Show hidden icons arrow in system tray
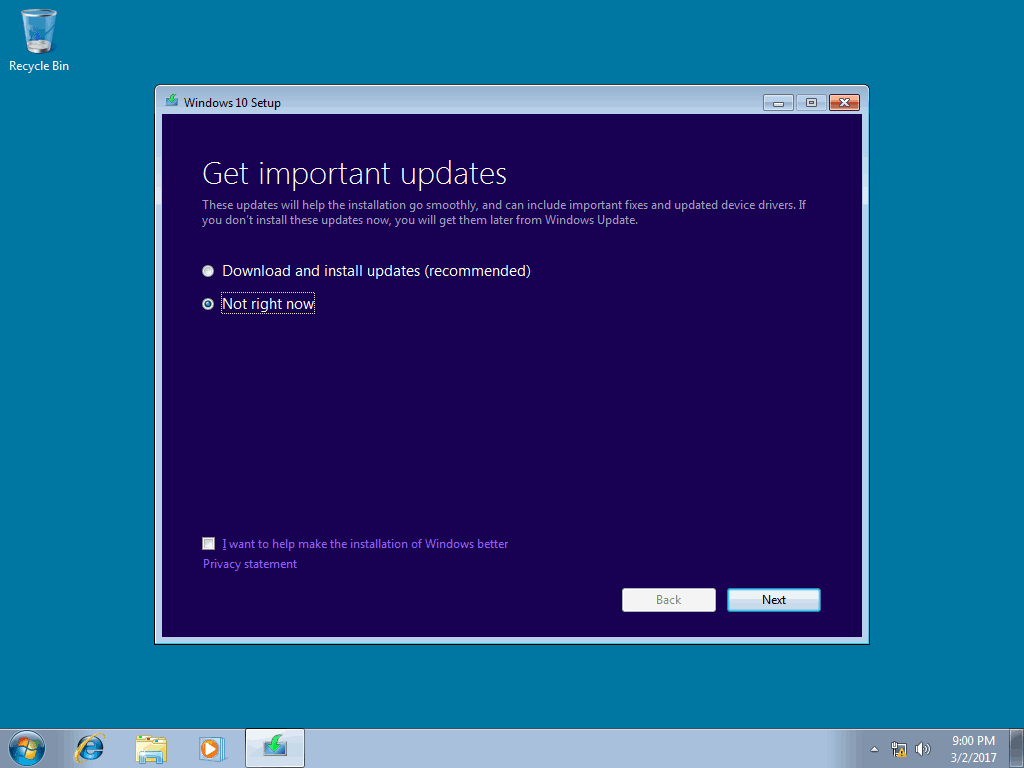Screen dimensions: 1024x768 (x=874, y=749)
